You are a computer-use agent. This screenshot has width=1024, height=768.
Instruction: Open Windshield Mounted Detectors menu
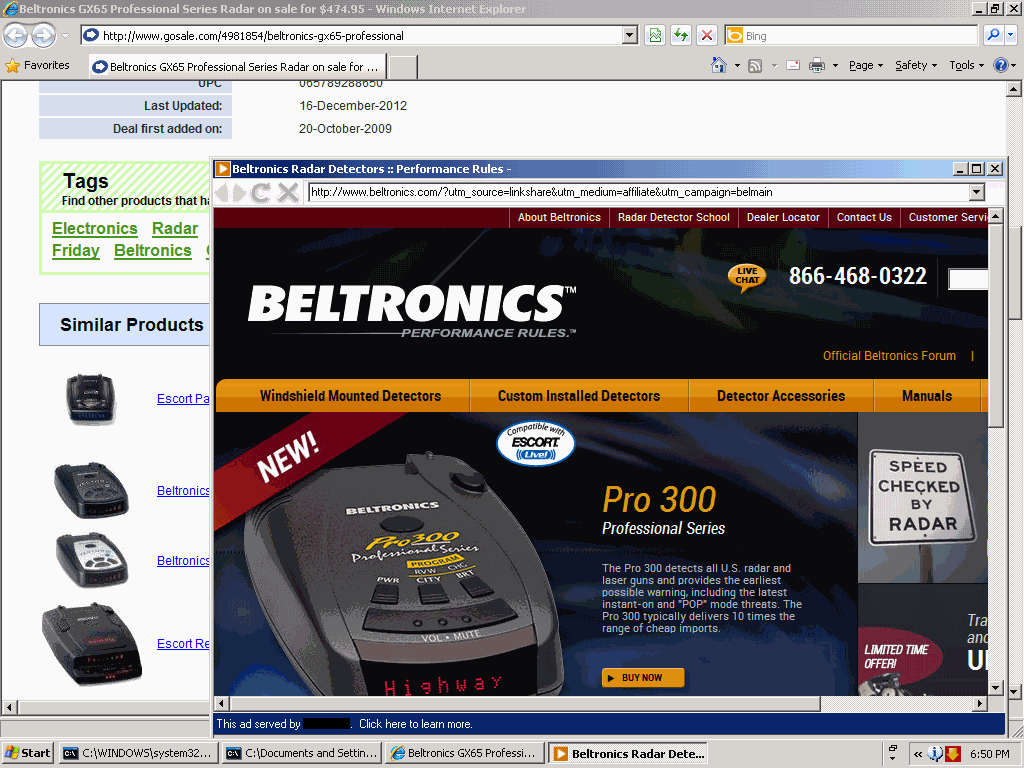pos(350,396)
